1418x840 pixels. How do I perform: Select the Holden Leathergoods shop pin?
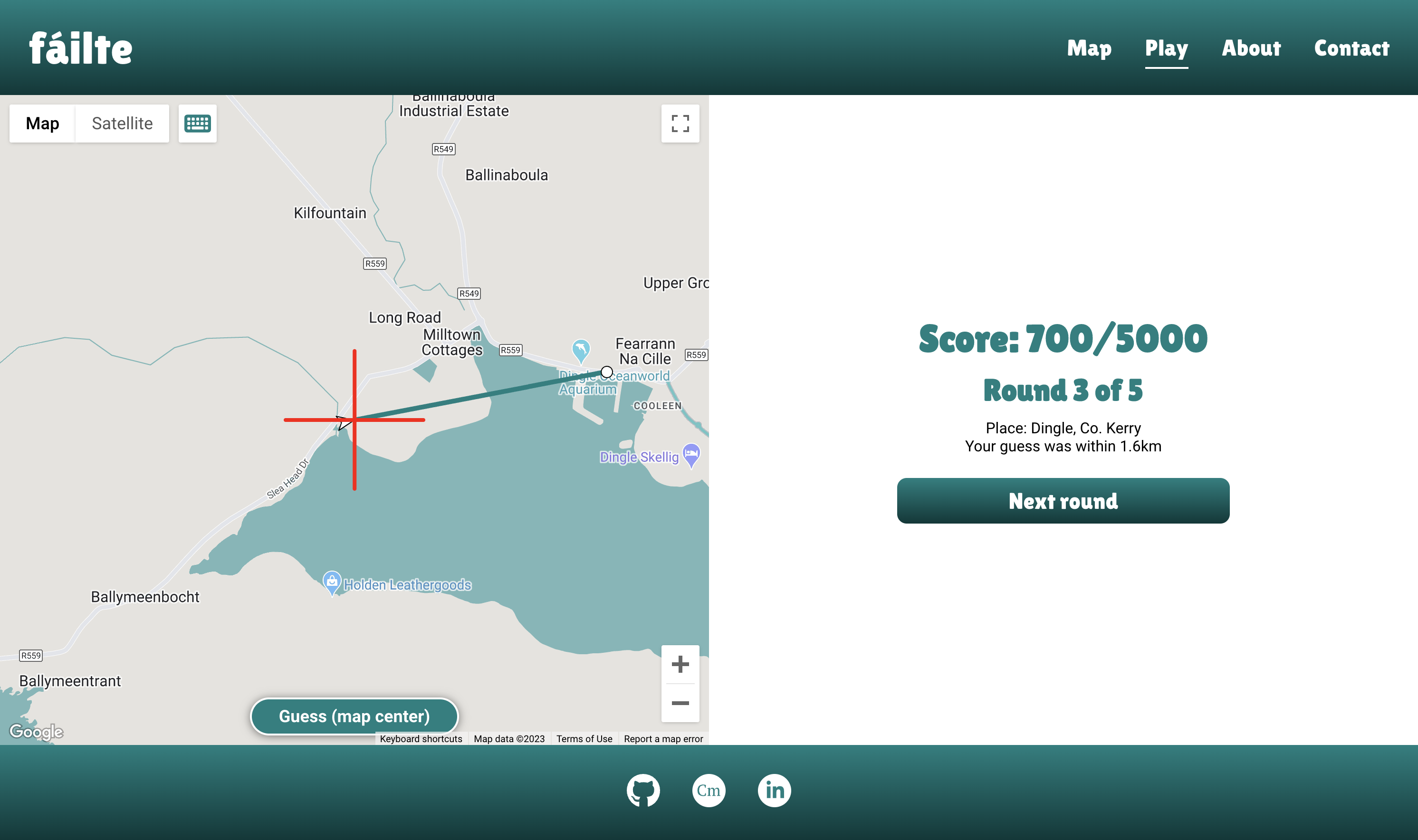[x=332, y=582]
